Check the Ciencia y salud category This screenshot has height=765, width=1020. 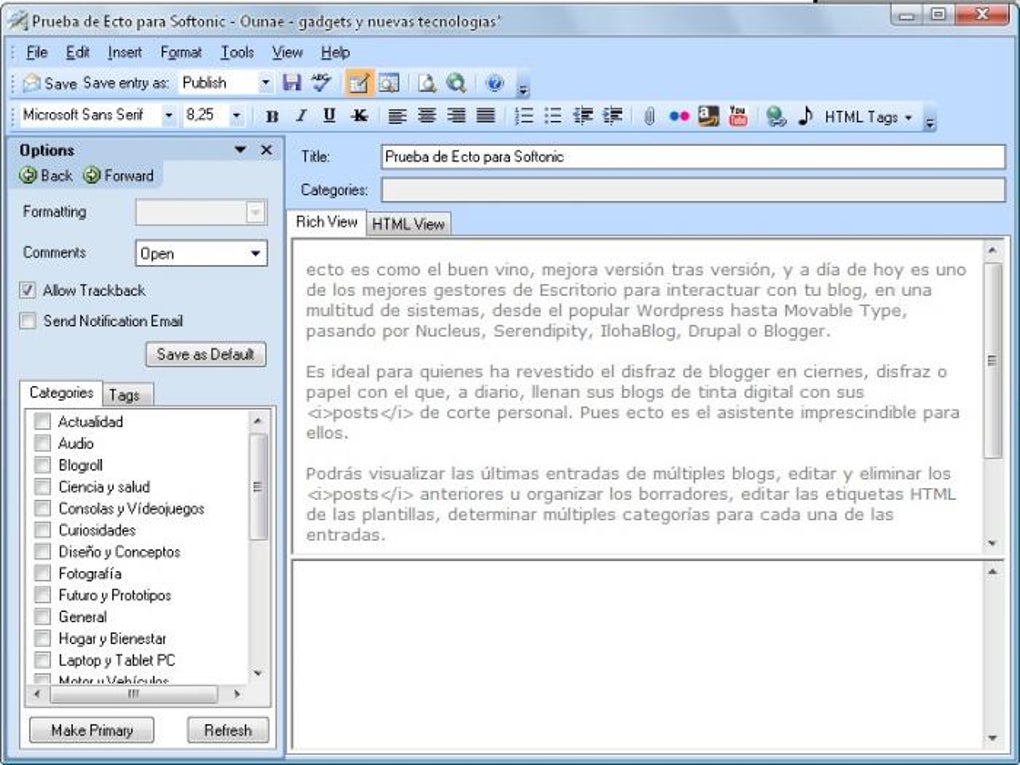(x=42, y=487)
